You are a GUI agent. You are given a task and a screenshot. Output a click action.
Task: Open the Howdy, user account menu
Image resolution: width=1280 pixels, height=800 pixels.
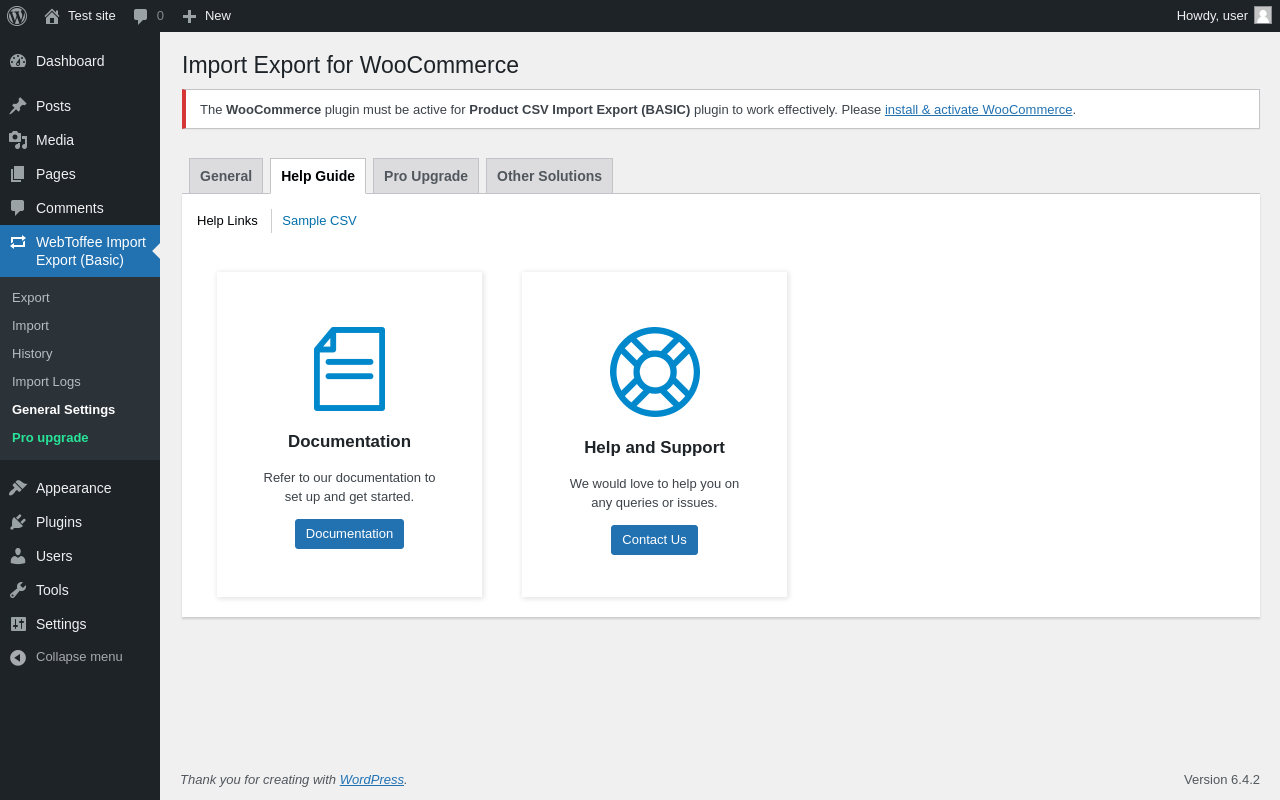[x=1224, y=16]
